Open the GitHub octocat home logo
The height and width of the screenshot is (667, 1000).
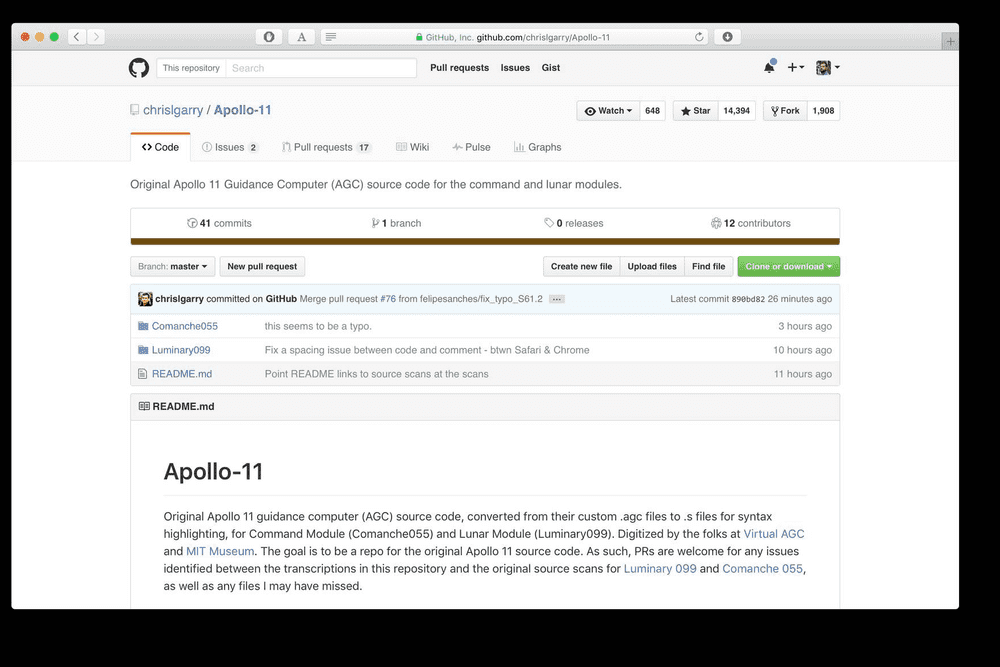tap(138, 68)
